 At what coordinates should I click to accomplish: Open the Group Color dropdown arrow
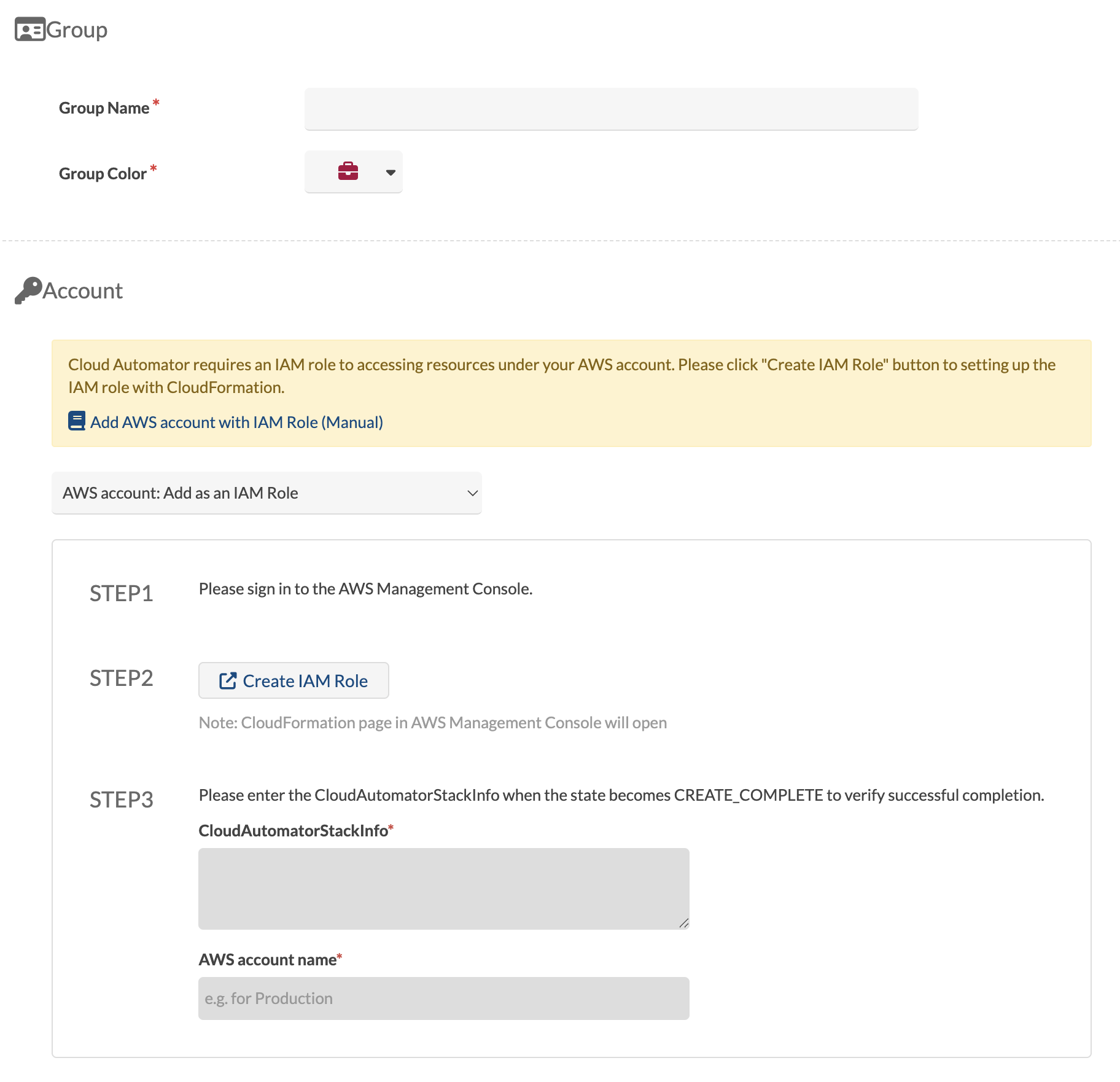tap(390, 173)
